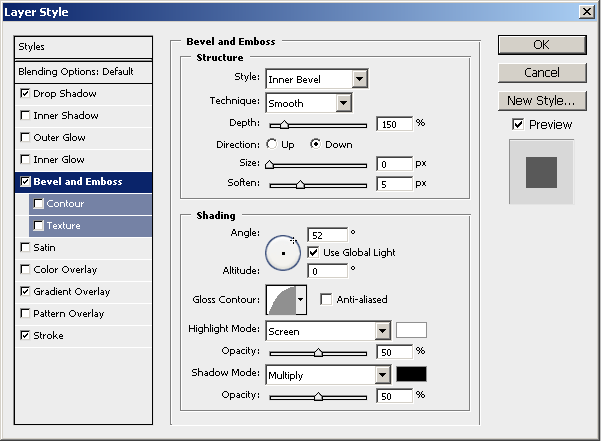
Task: Select the Up direction radio button
Action: point(272,144)
